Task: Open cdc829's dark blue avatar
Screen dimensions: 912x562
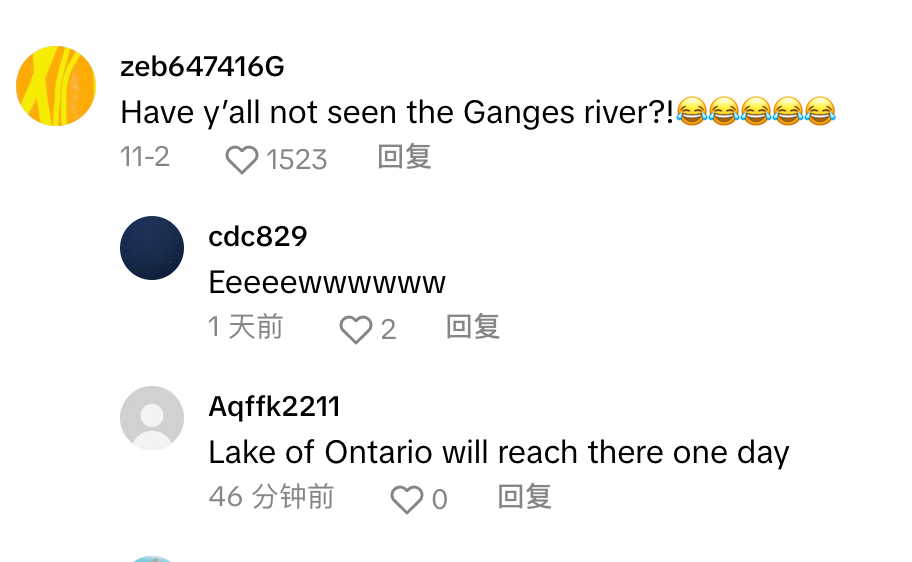Action: click(x=152, y=248)
